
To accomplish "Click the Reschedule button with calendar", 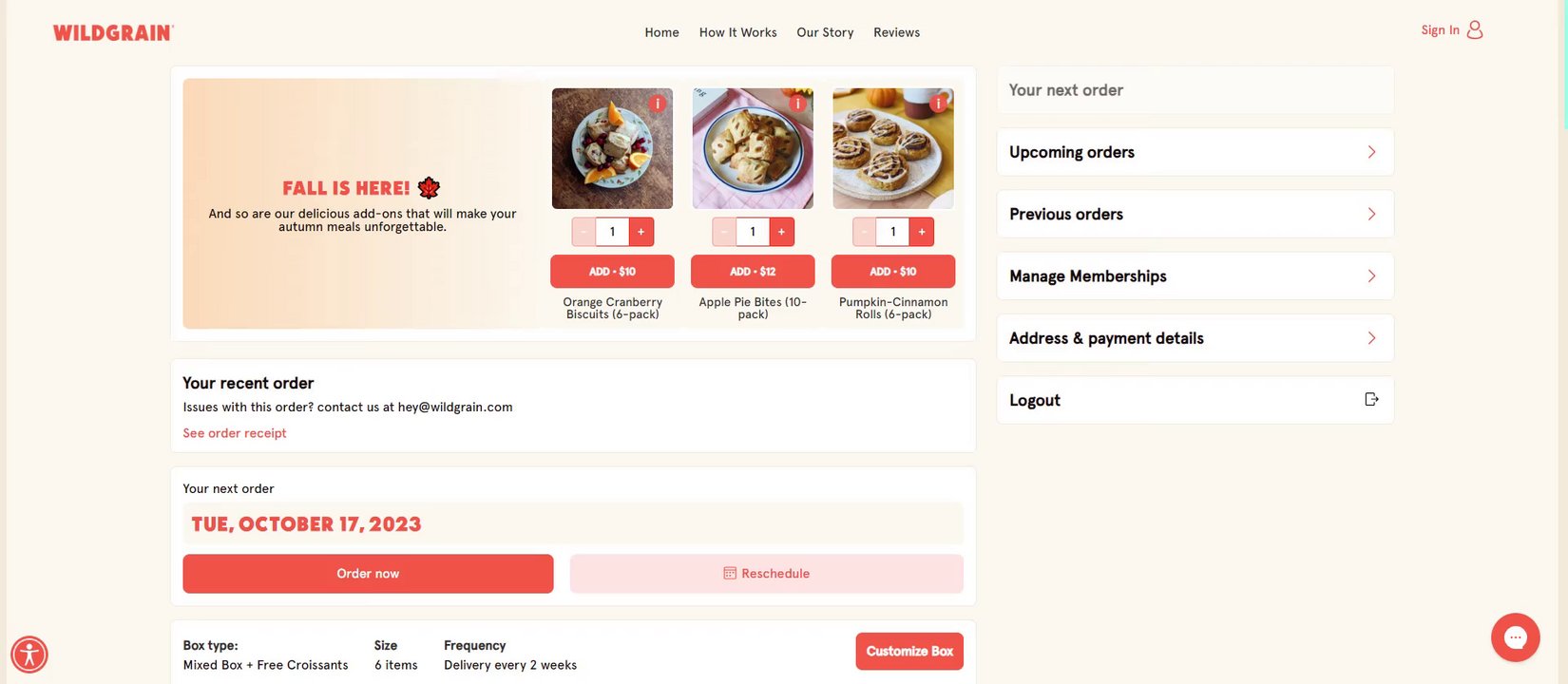I will [x=766, y=574].
